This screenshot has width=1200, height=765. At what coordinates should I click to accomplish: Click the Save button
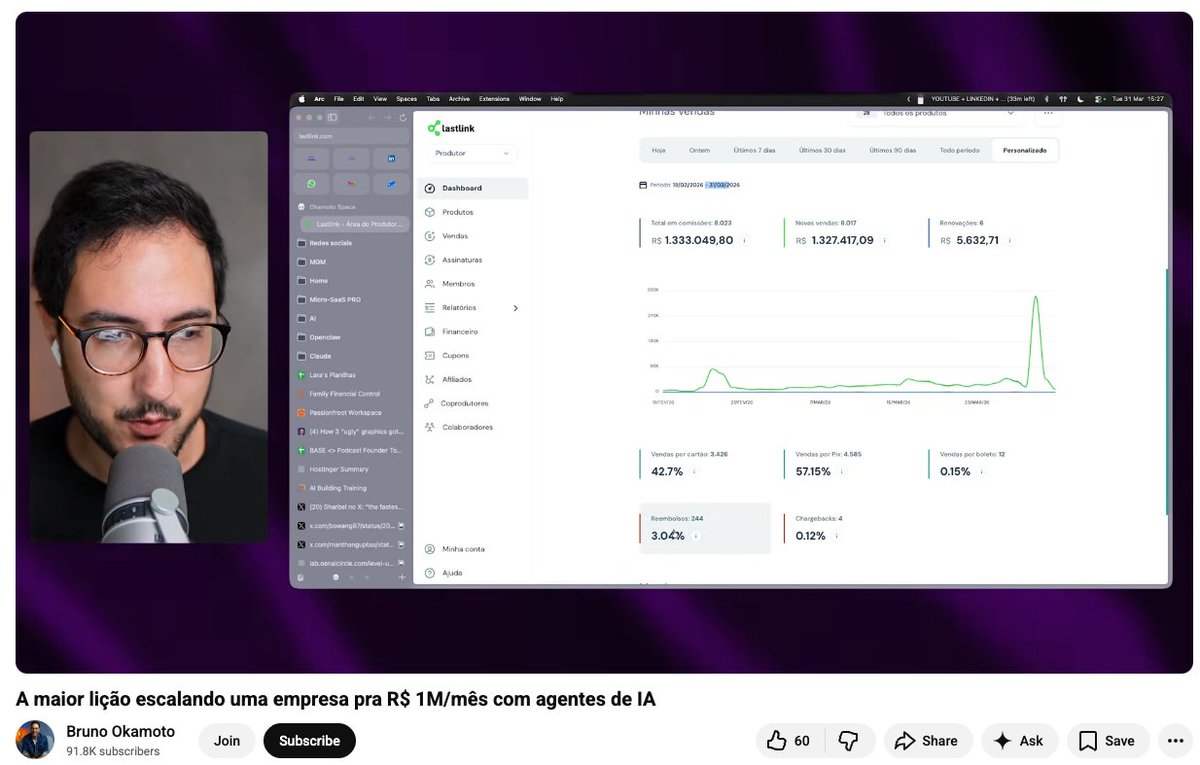(x=1108, y=741)
